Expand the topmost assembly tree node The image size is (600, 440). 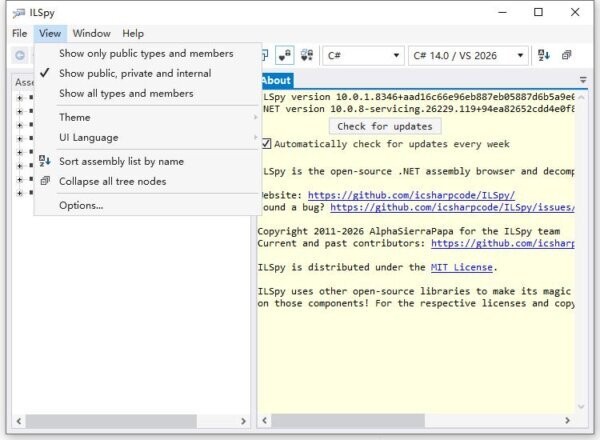pos(20,98)
